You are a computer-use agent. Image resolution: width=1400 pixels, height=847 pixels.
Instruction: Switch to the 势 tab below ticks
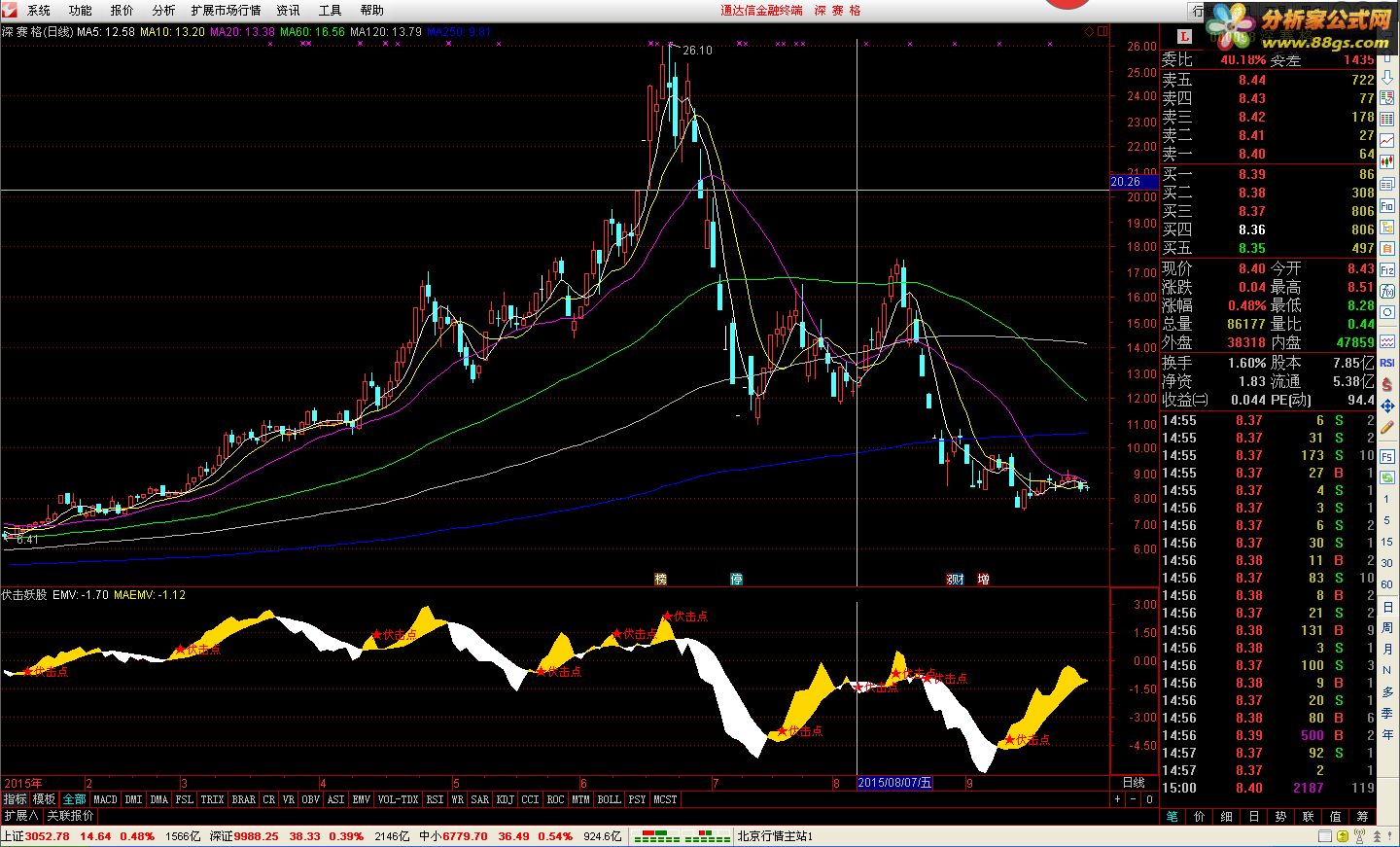coord(1280,817)
